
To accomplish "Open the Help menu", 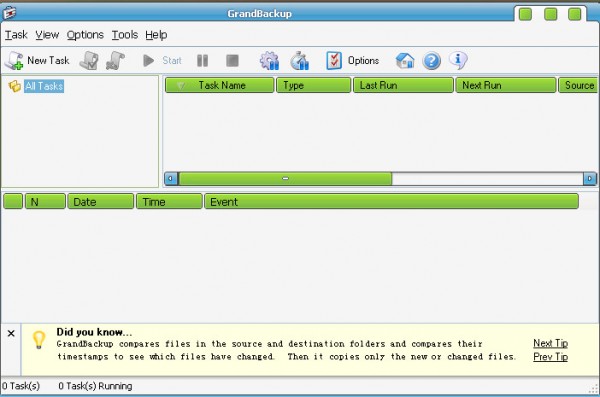I will click(x=156, y=35).
